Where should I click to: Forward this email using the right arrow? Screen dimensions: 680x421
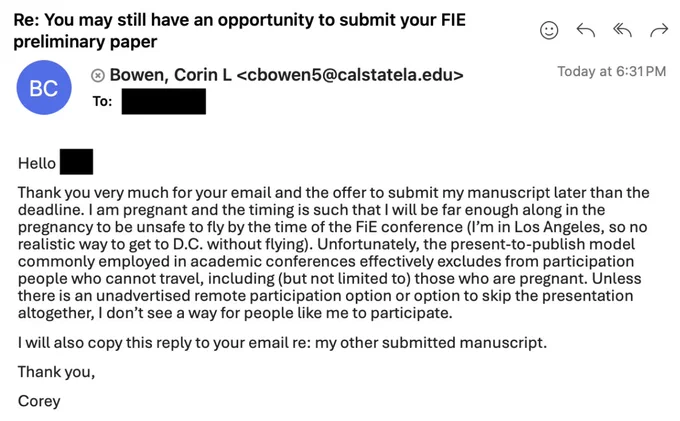pos(659,30)
